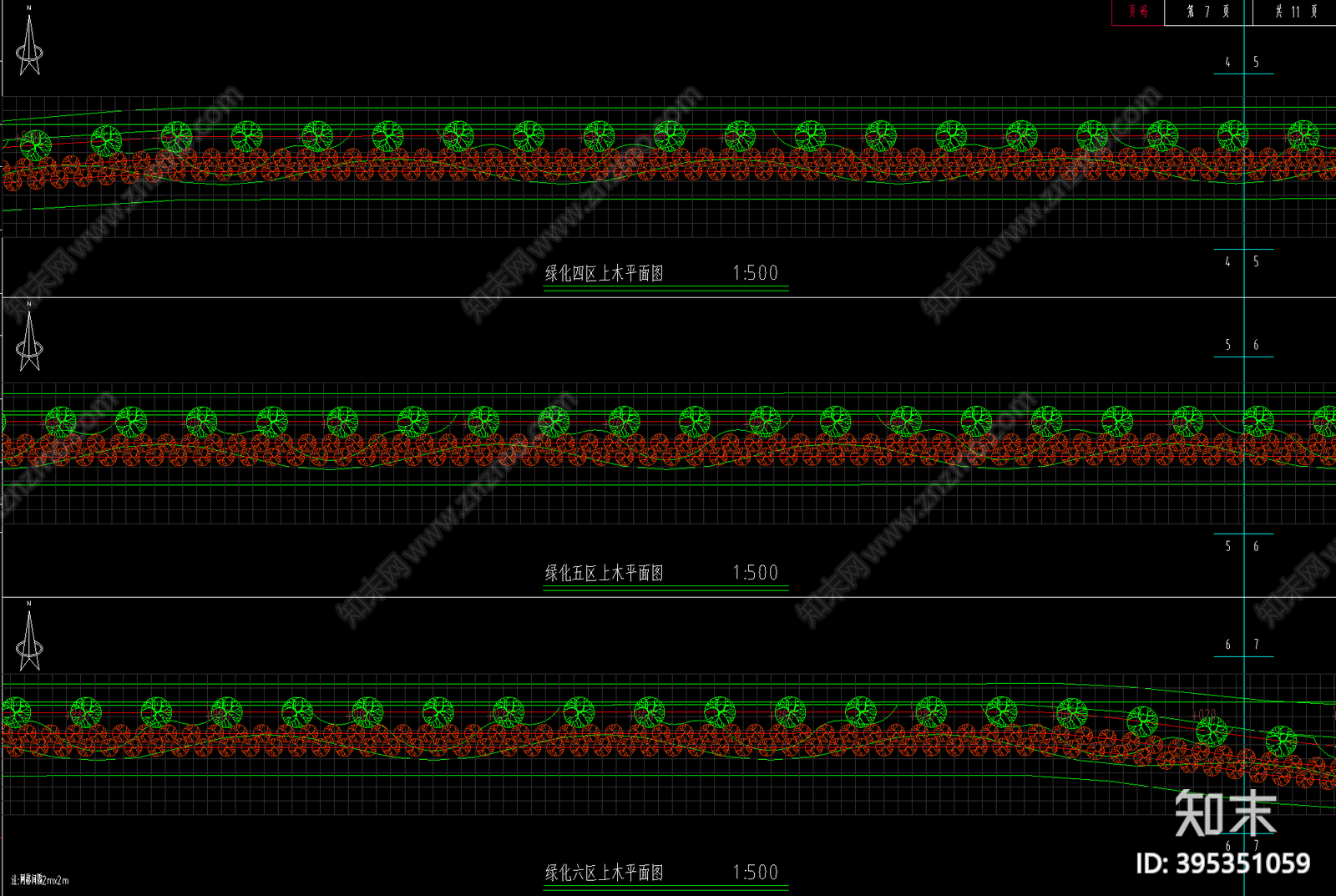Click match-line number 7 just above the 绿化六区 plan
Screen dimensions: 1336x896
click(x=1256, y=645)
